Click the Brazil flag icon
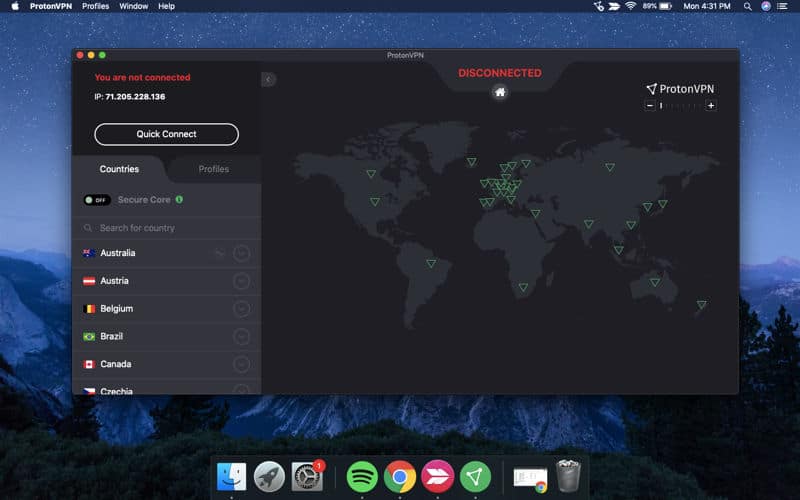This screenshot has width=800, height=500. coord(89,336)
